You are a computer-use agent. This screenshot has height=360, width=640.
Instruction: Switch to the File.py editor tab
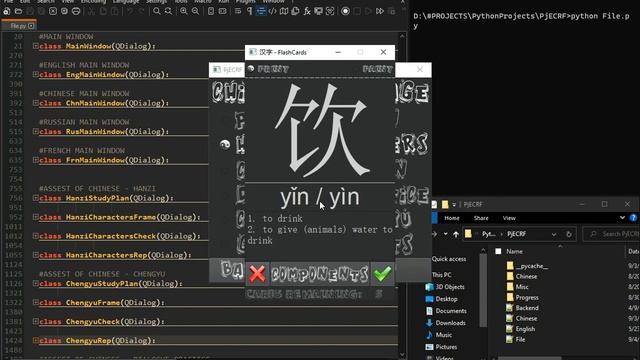tap(18, 26)
